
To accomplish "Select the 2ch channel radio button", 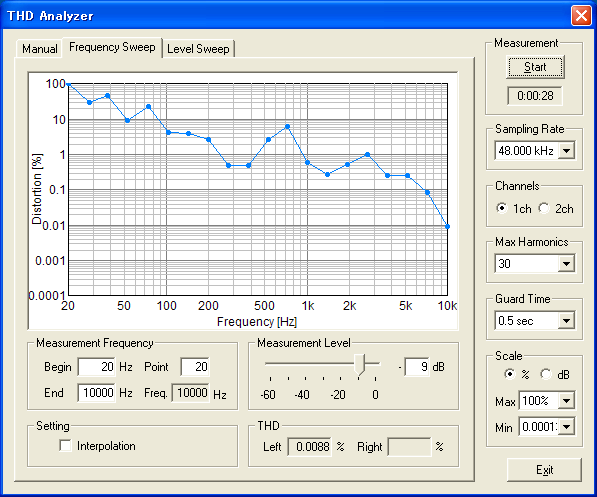I will click(544, 208).
